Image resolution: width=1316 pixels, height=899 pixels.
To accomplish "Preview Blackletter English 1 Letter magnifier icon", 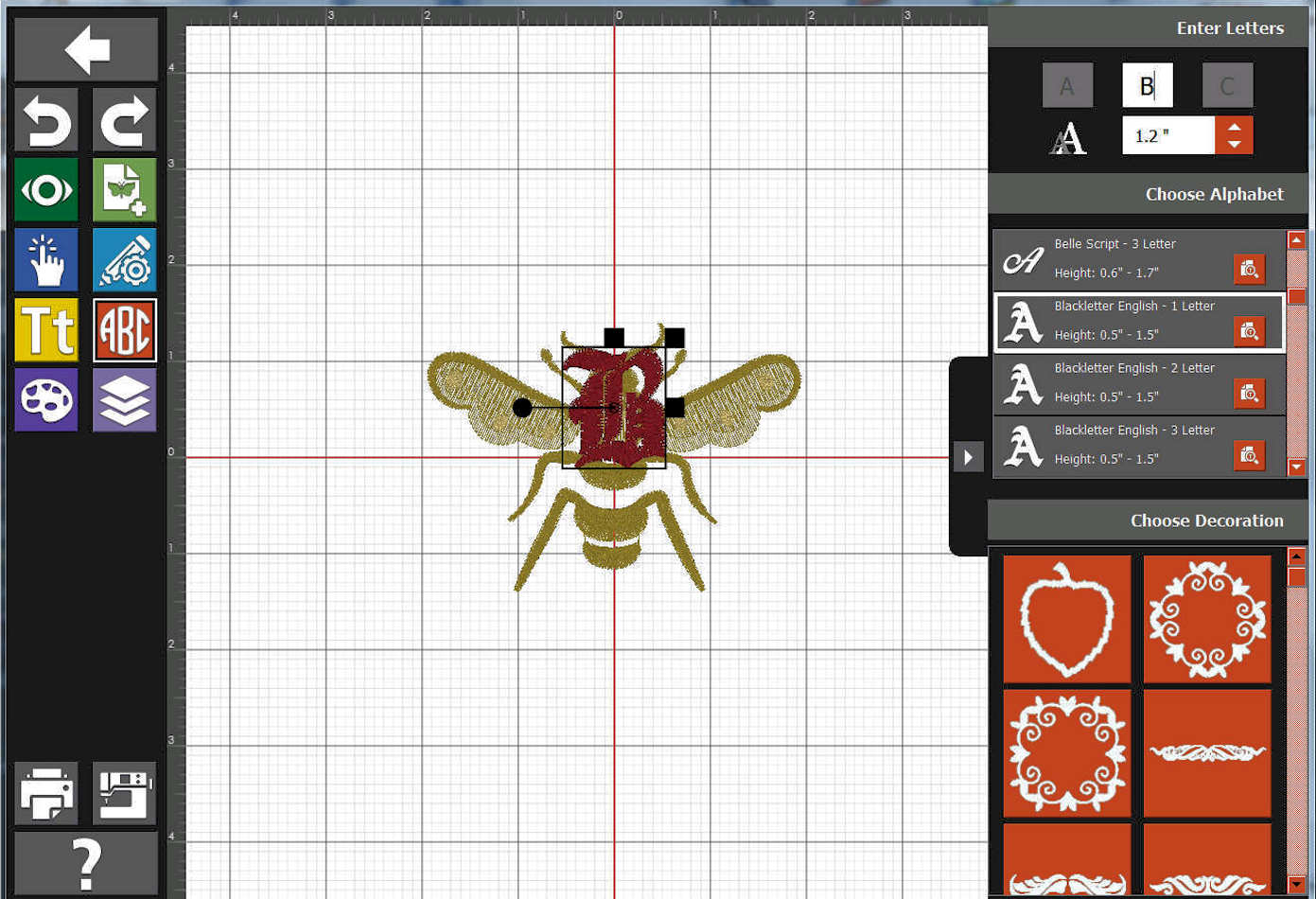I will (1249, 331).
